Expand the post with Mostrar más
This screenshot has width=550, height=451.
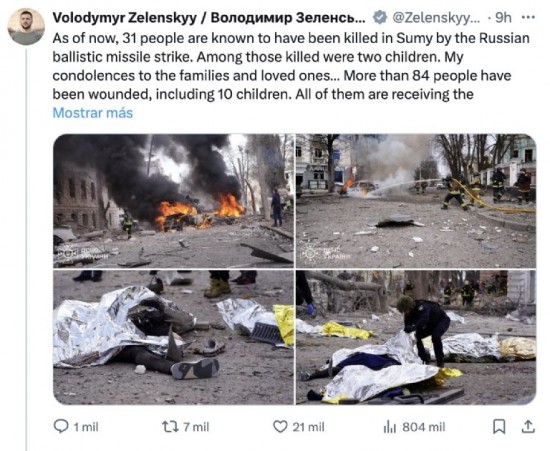coord(93,113)
